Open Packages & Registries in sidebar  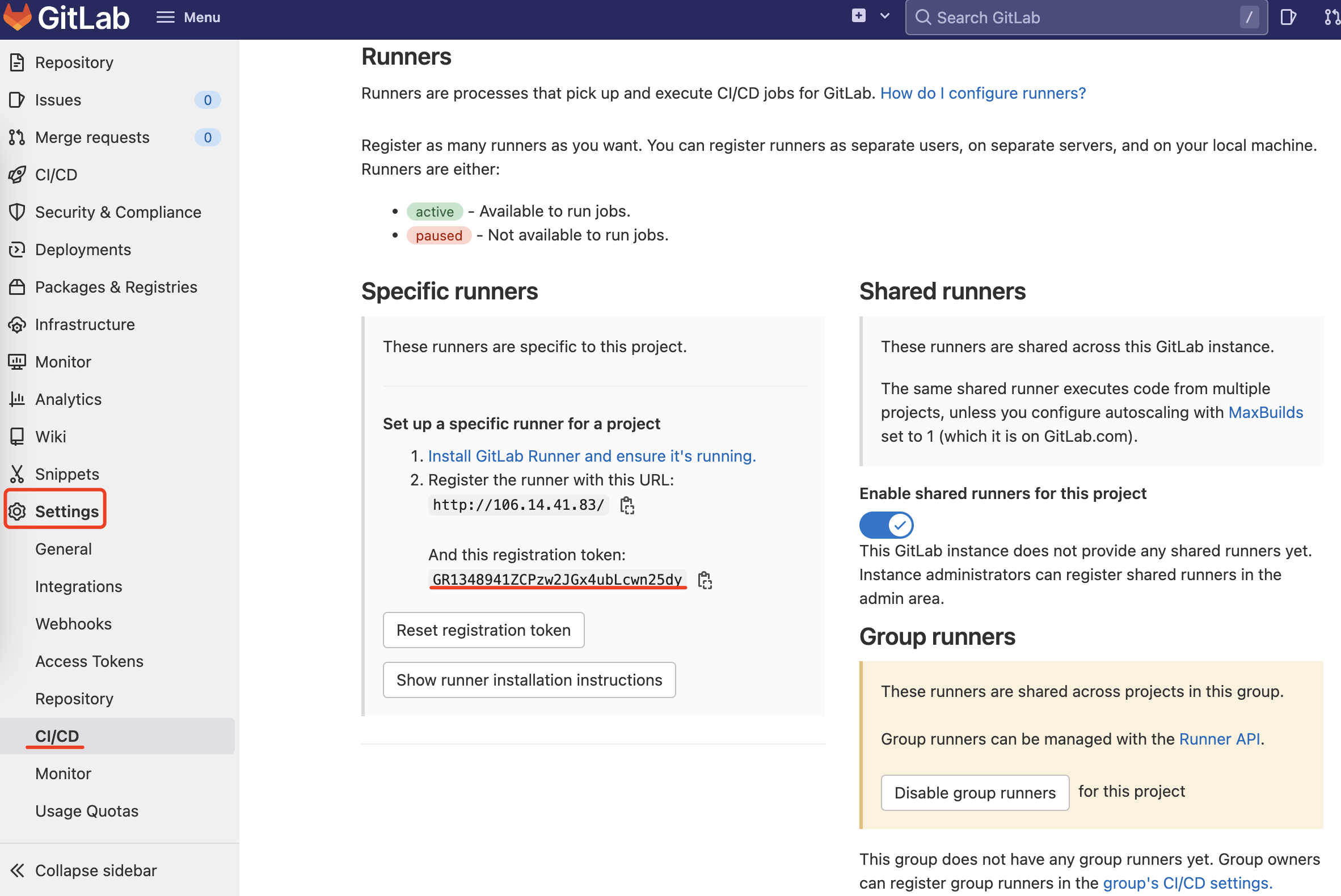point(116,287)
